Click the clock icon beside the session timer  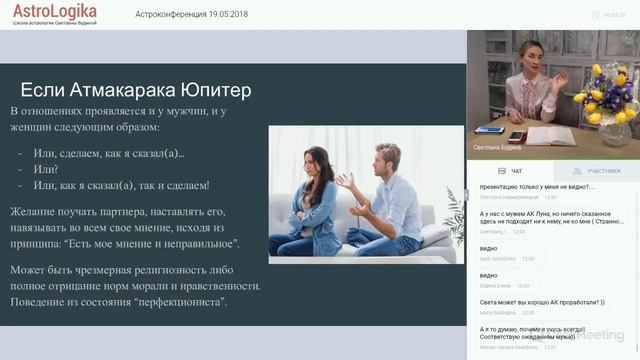(595, 15)
